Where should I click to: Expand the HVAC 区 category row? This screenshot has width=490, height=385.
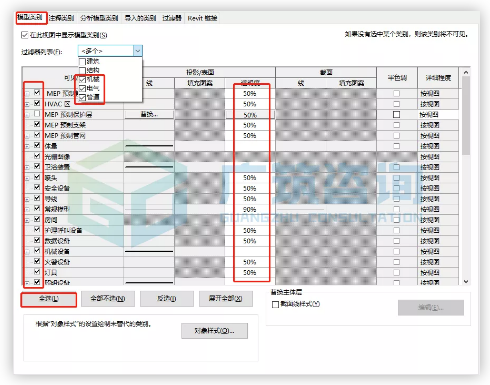pos(27,104)
